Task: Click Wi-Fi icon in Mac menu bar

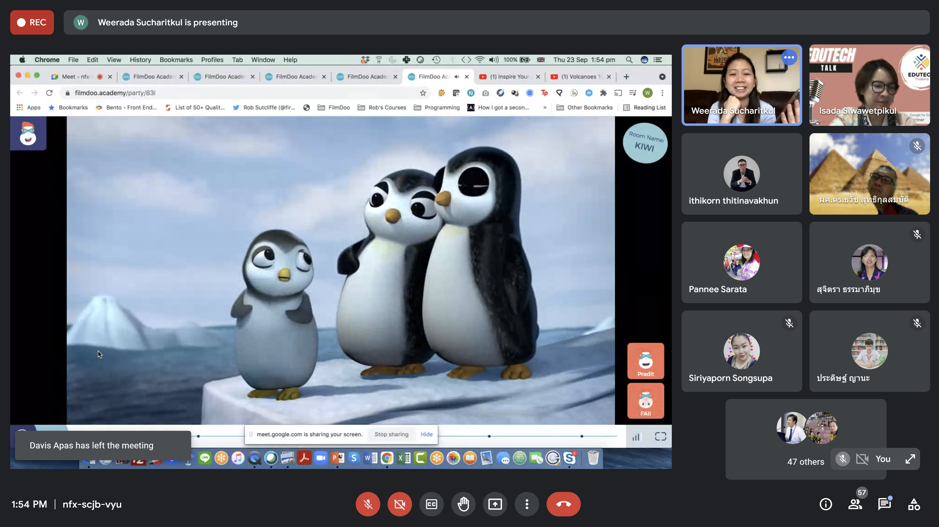Action: (x=480, y=60)
